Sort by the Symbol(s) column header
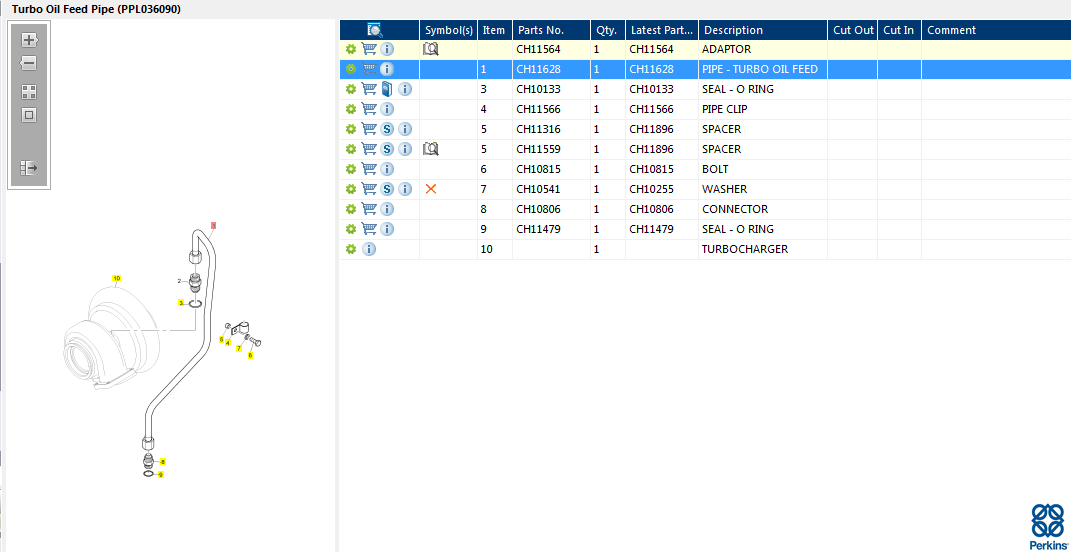This screenshot has height=552, width=1071. [x=448, y=30]
